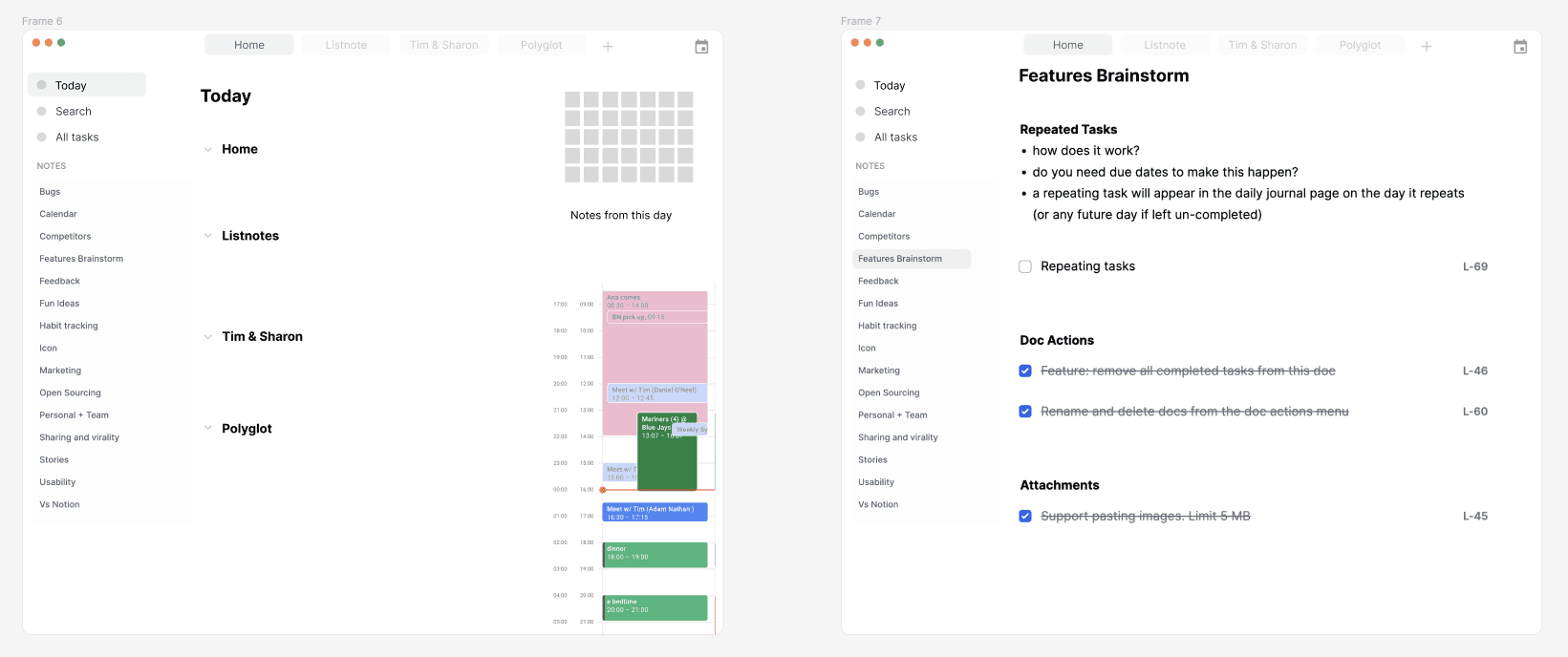The image size is (1568, 657).
Task: Collapse the Listnotes section chevron
Action: click(x=207, y=236)
